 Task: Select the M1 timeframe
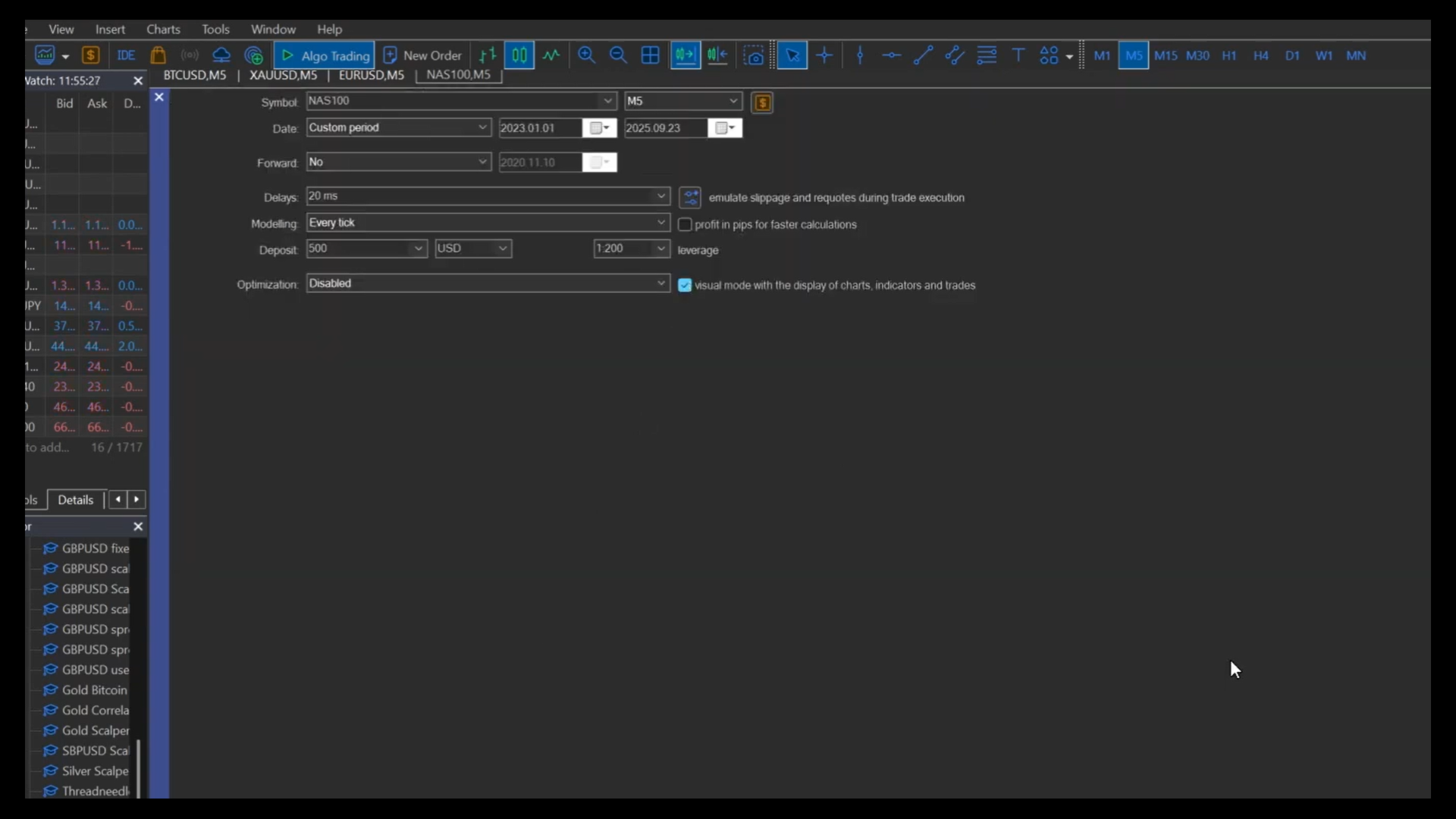(1102, 55)
